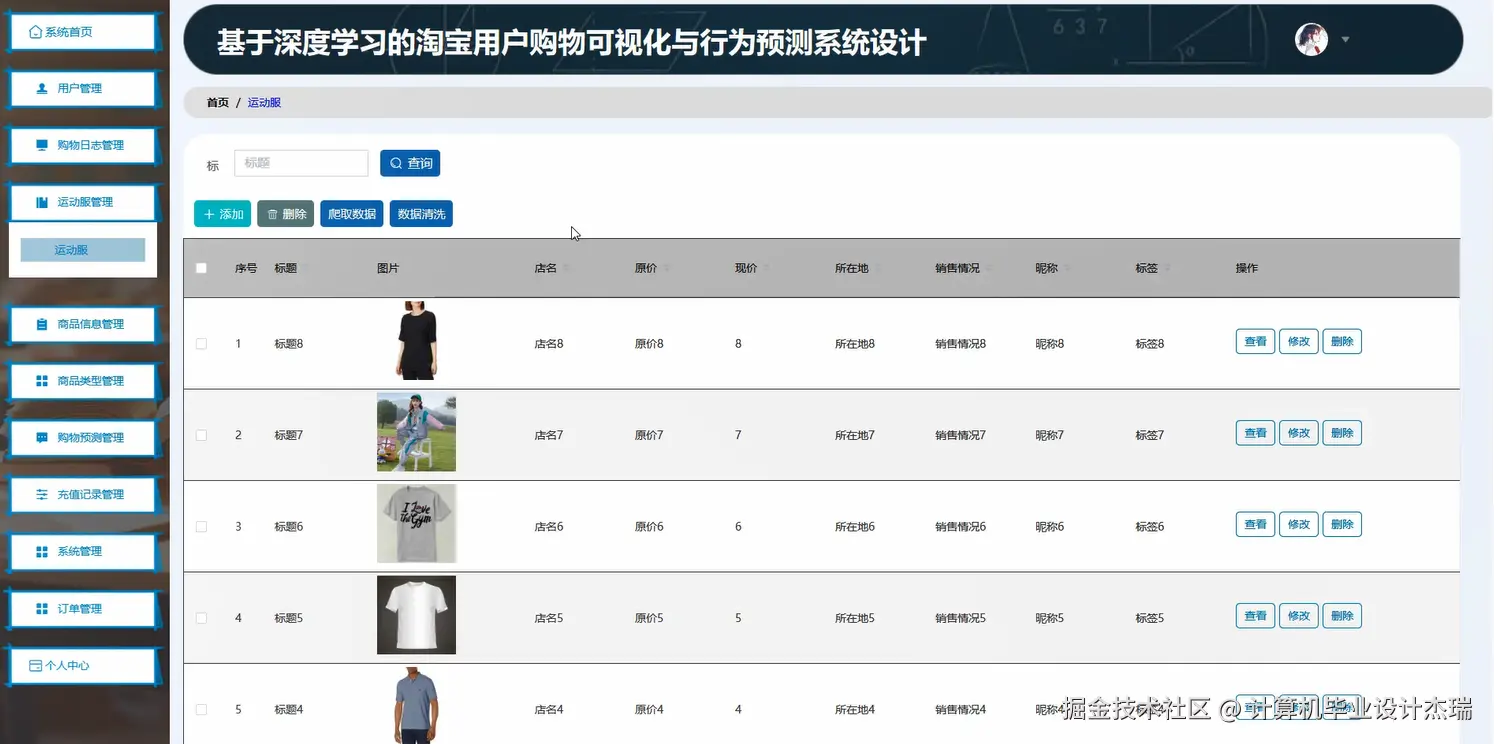Run 数据清洗 data cleaning button
1494x744 pixels.
421,214
